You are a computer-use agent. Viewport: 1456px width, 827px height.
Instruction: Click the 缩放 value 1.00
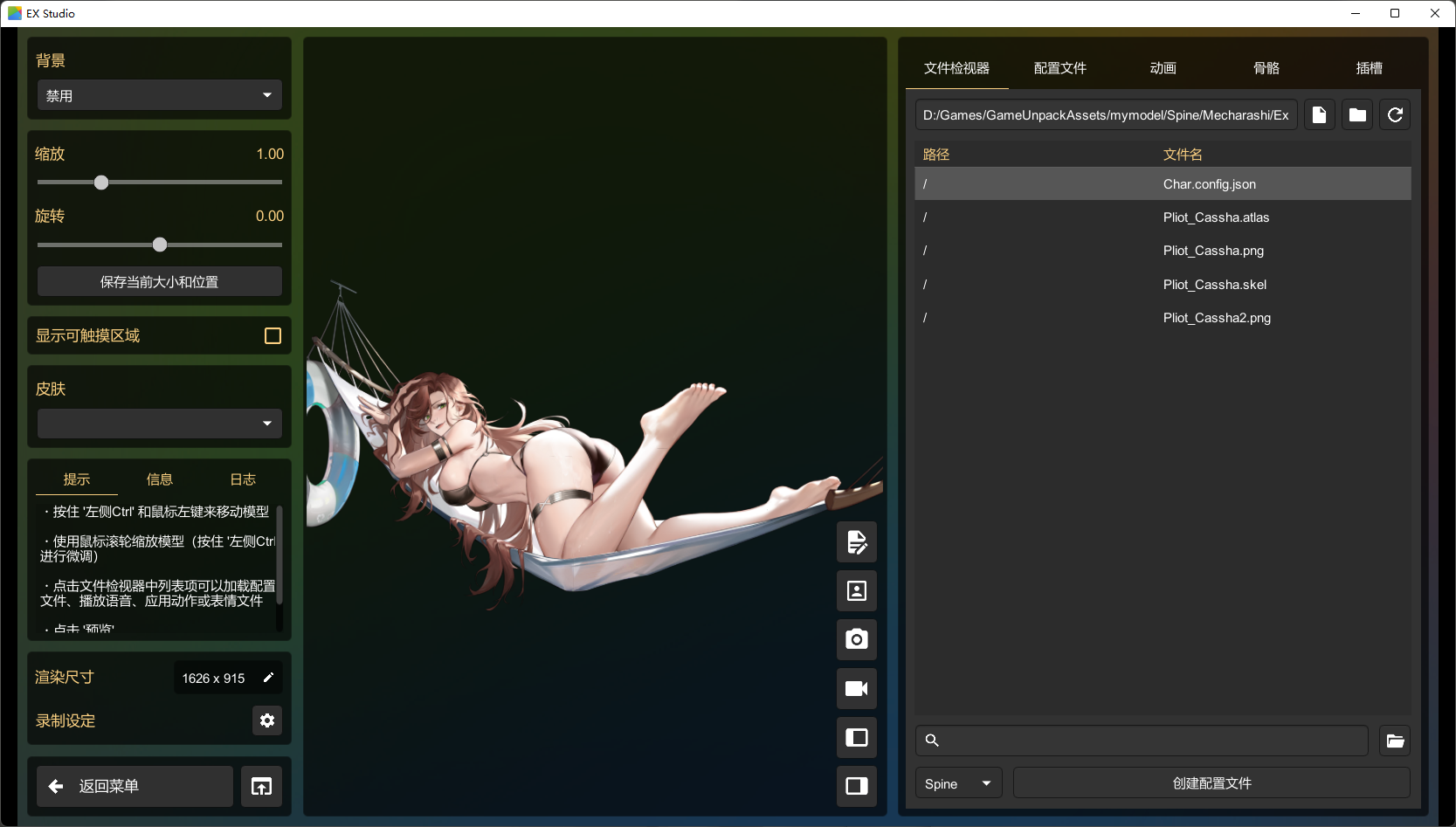270,154
